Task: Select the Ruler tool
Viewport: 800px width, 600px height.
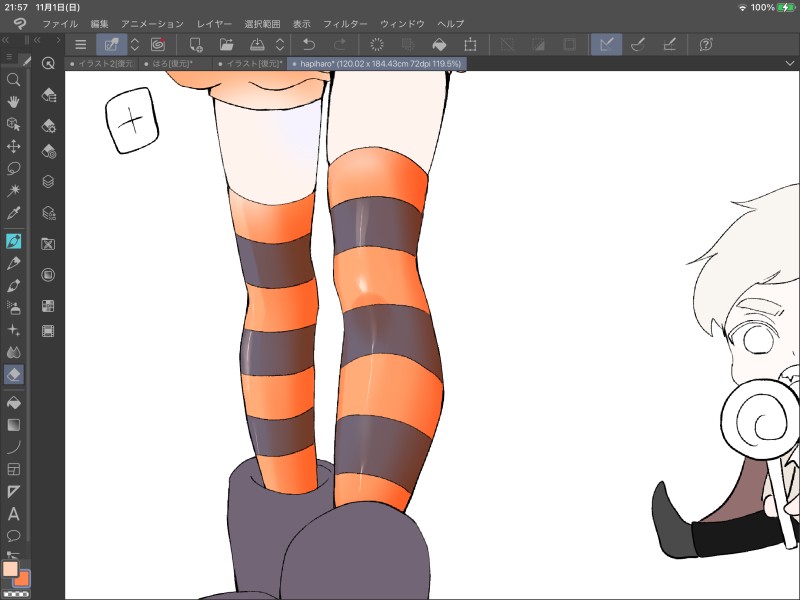Action: [x=14, y=492]
